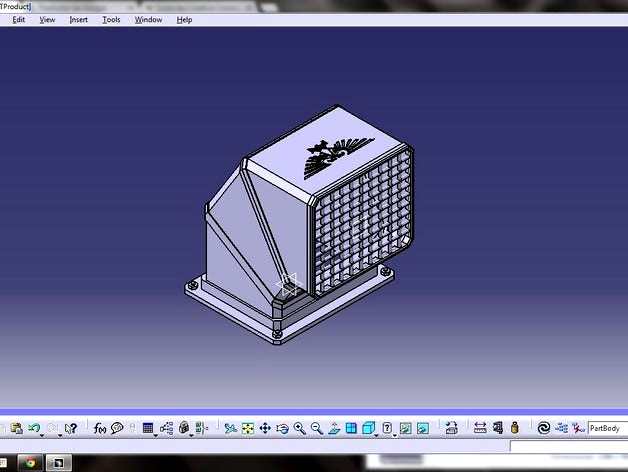Open the Insert menu
This screenshot has width=628, height=472.
(79, 20)
